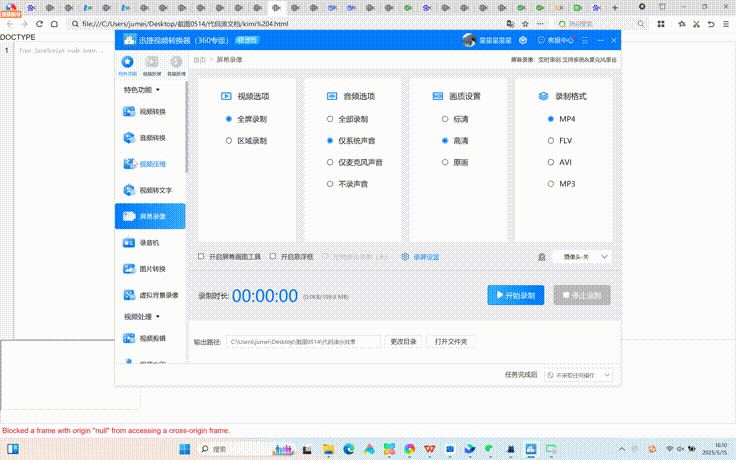Click the 开始录制 button
Image resolution: width=736 pixels, height=460 pixels.
(x=514, y=295)
